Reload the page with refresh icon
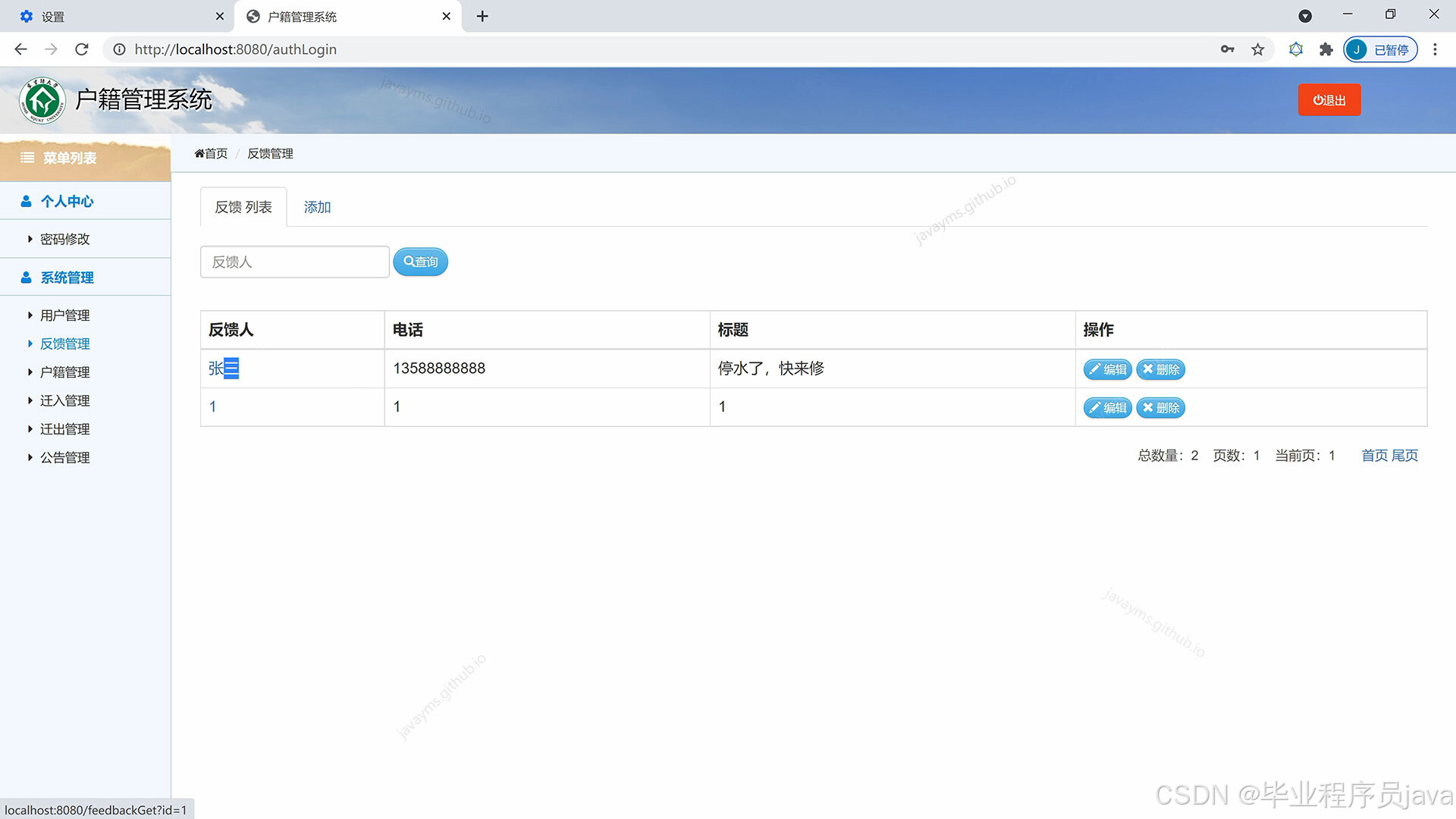The width and height of the screenshot is (1456, 819). coord(82,49)
